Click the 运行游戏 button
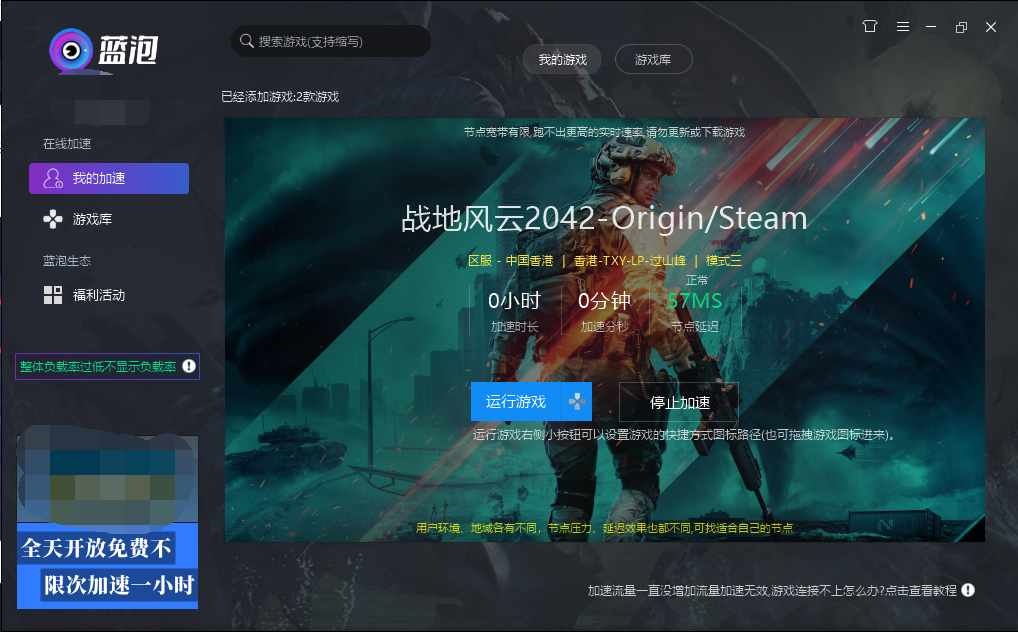 click(x=516, y=401)
